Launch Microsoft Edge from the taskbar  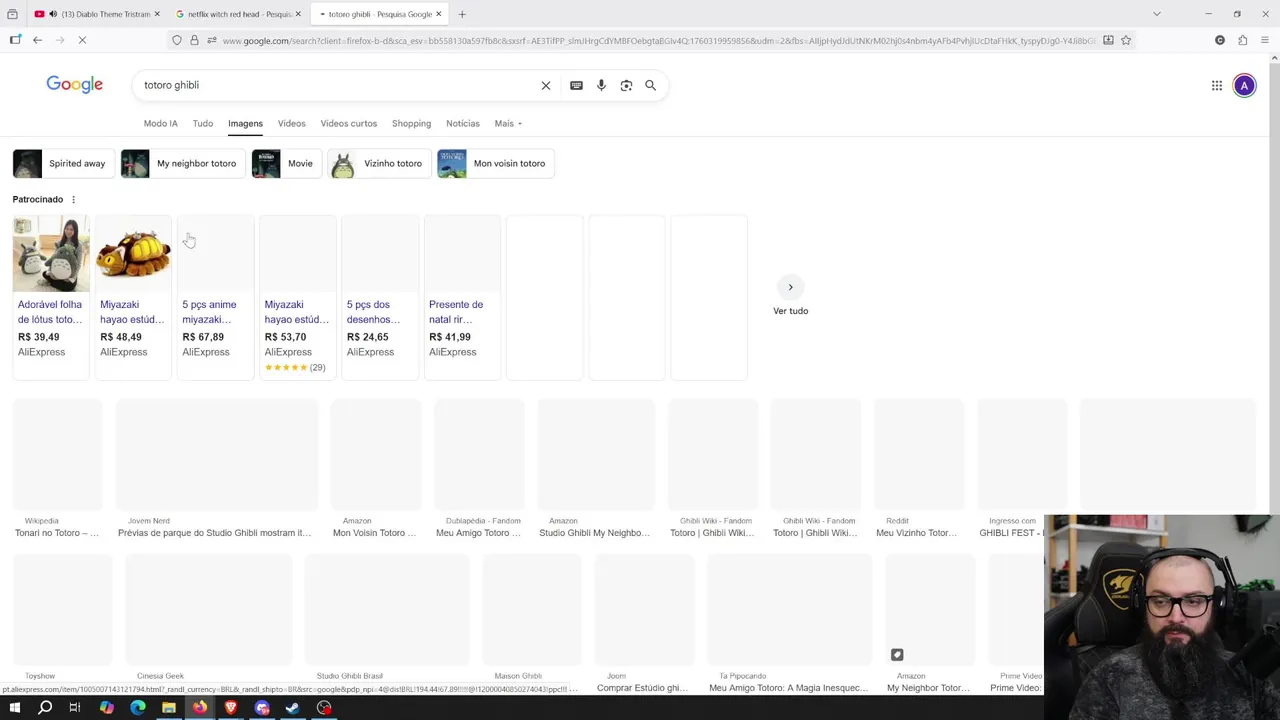click(x=138, y=708)
